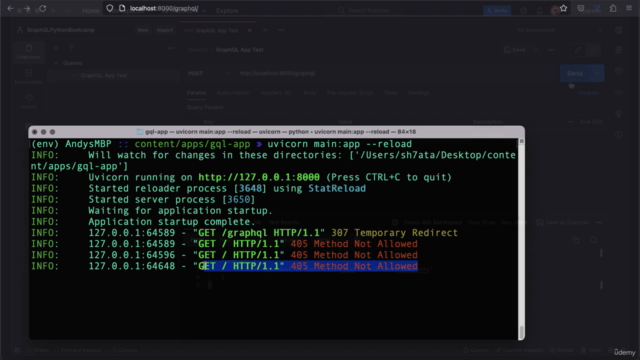Select the Authorization tab
The height and width of the screenshot is (360, 640).
tap(233, 93)
